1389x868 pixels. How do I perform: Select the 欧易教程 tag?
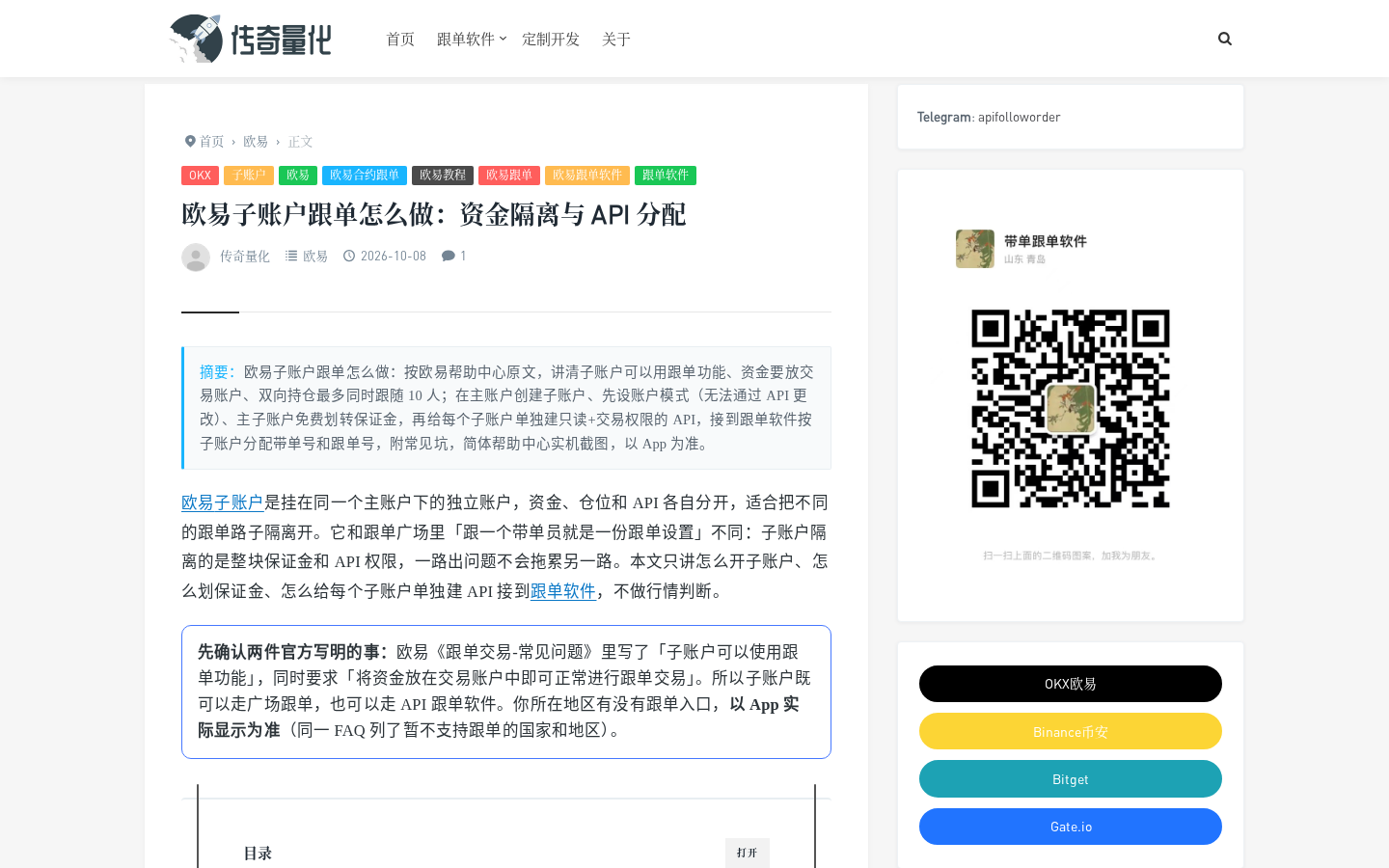pos(443,176)
